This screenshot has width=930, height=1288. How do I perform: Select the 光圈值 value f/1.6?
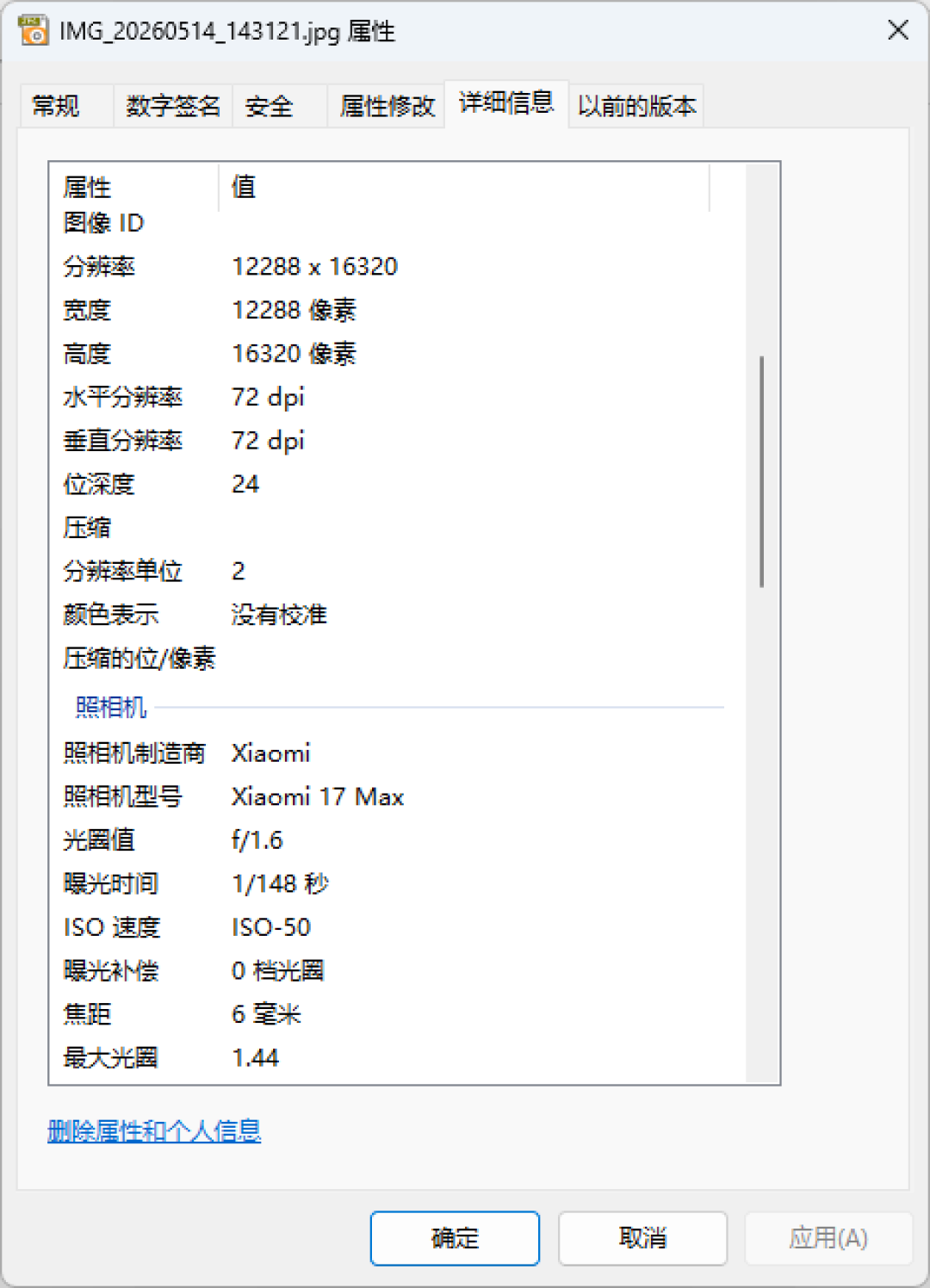pyautogui.click(x=257, y=840)
